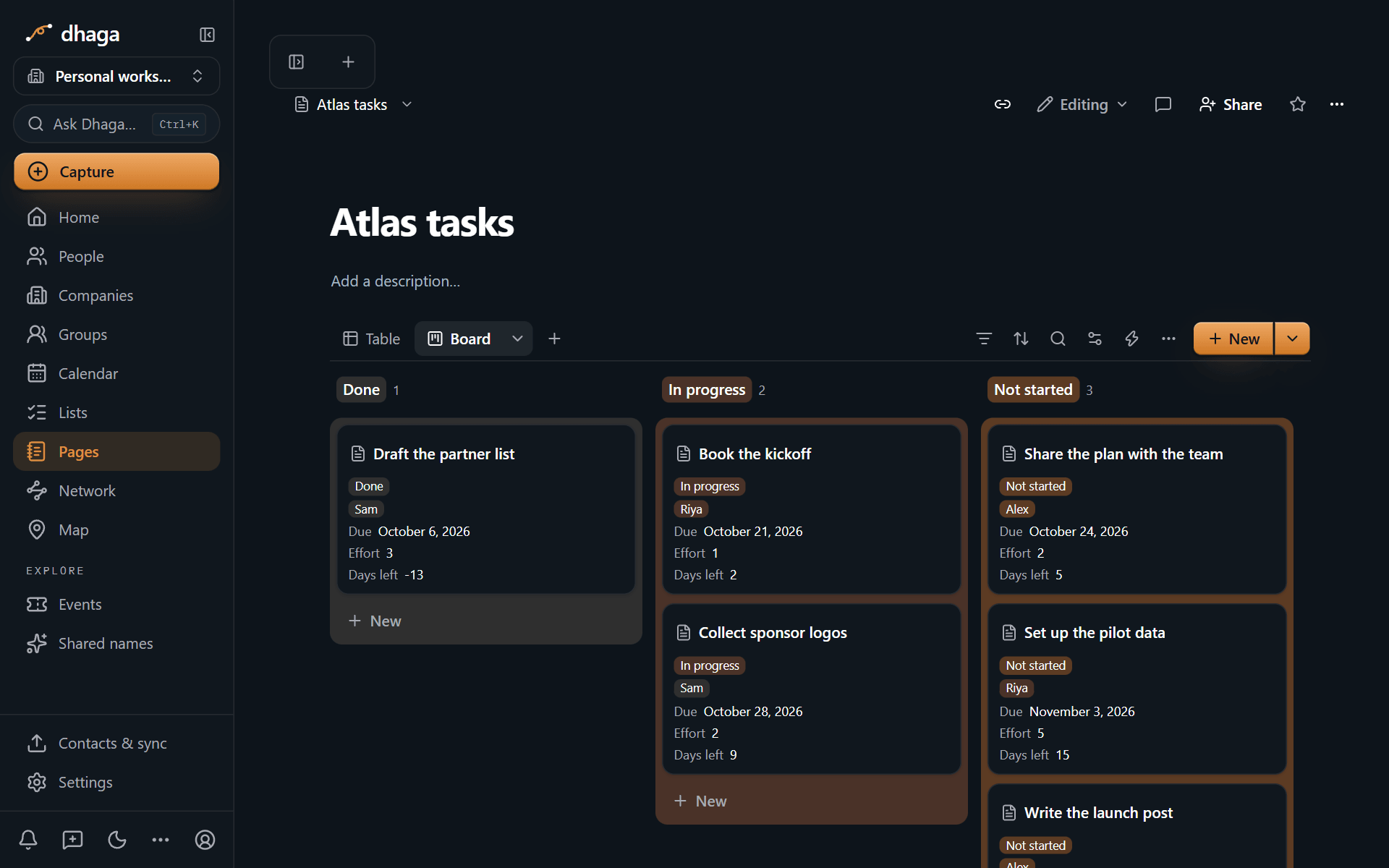Click the Not started column header tag
This screenshot has width=1389, height=868.
(1033, 390)
